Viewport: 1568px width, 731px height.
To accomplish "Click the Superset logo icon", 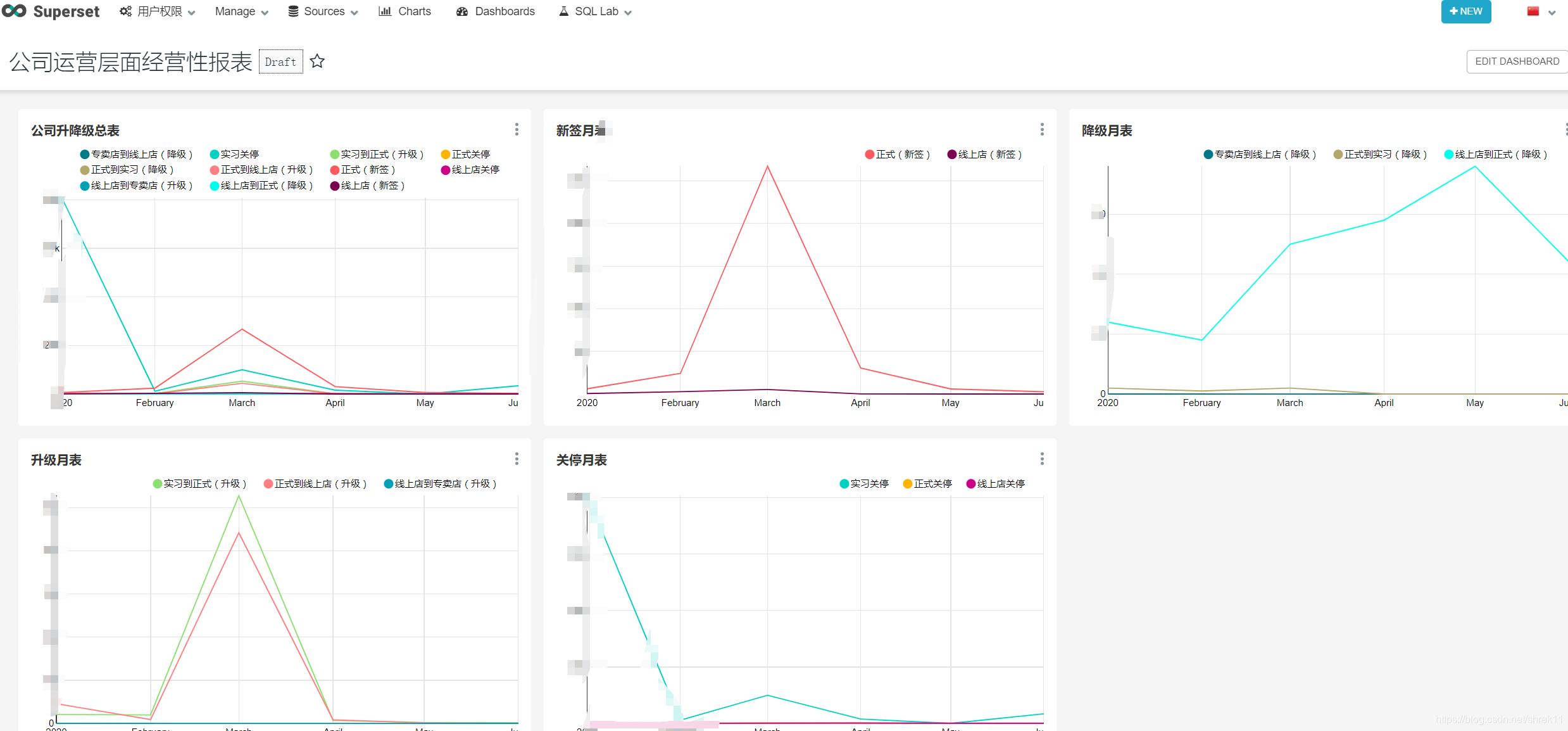I will point(14,11).
